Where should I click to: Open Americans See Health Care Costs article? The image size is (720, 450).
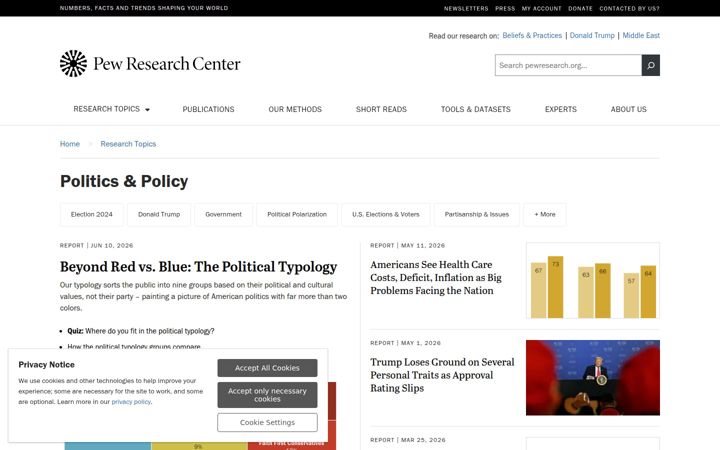[436, 278]
